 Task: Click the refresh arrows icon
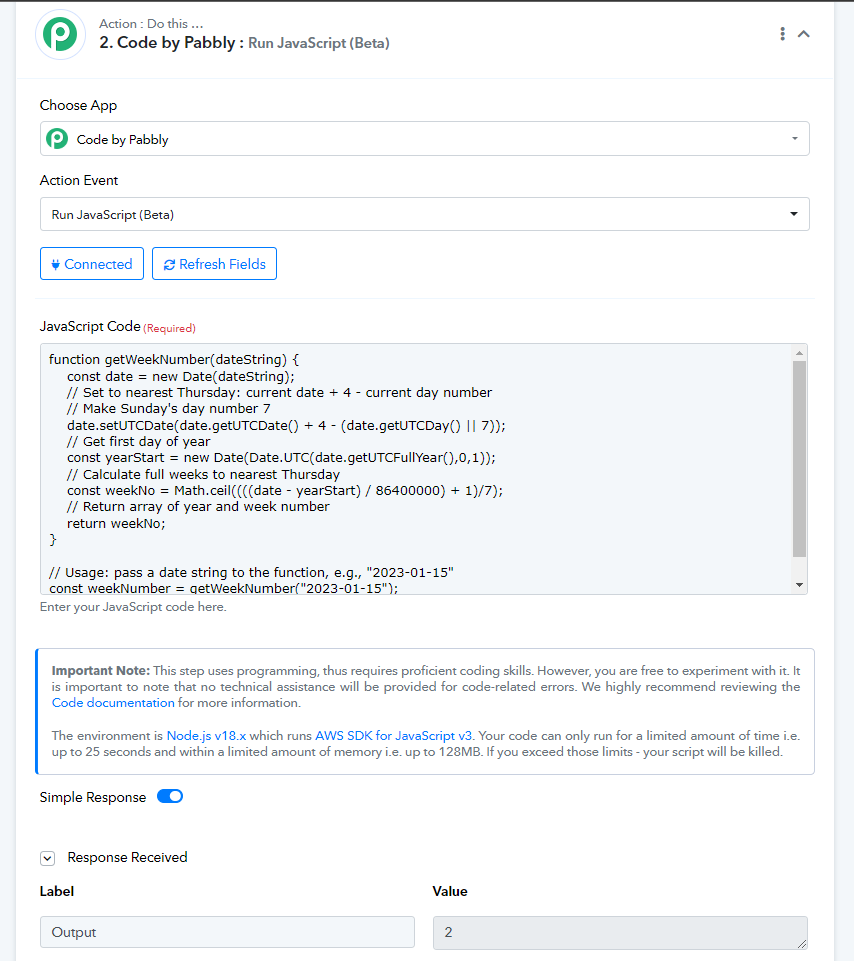click(x=169, y=265)
